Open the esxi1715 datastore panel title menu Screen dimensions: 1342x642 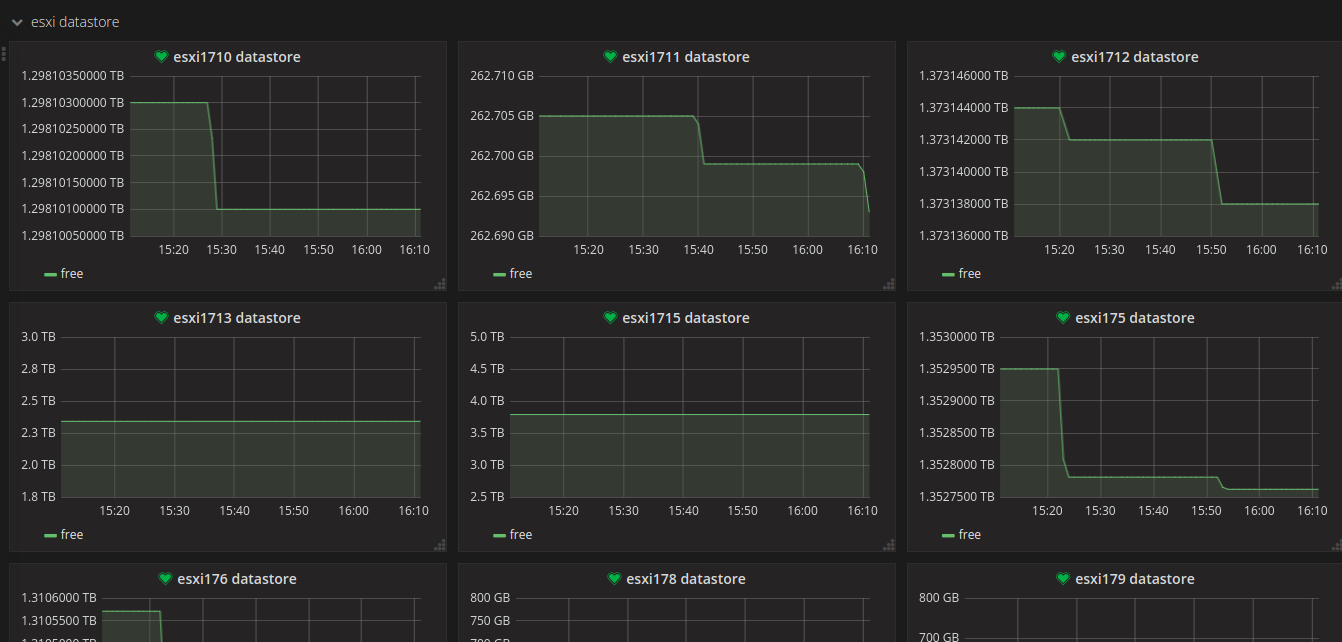685,318
